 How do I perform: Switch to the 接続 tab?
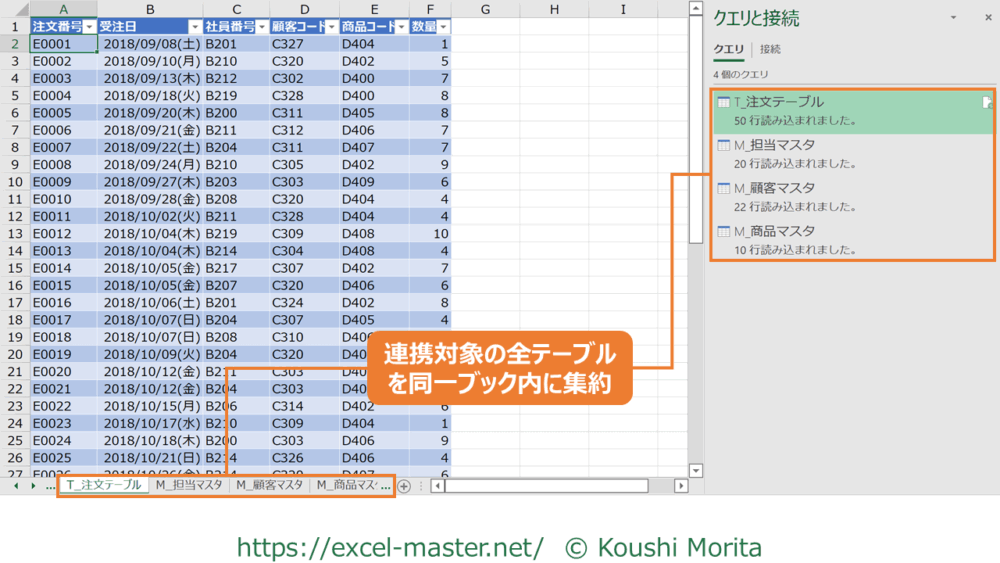[770, 49]
